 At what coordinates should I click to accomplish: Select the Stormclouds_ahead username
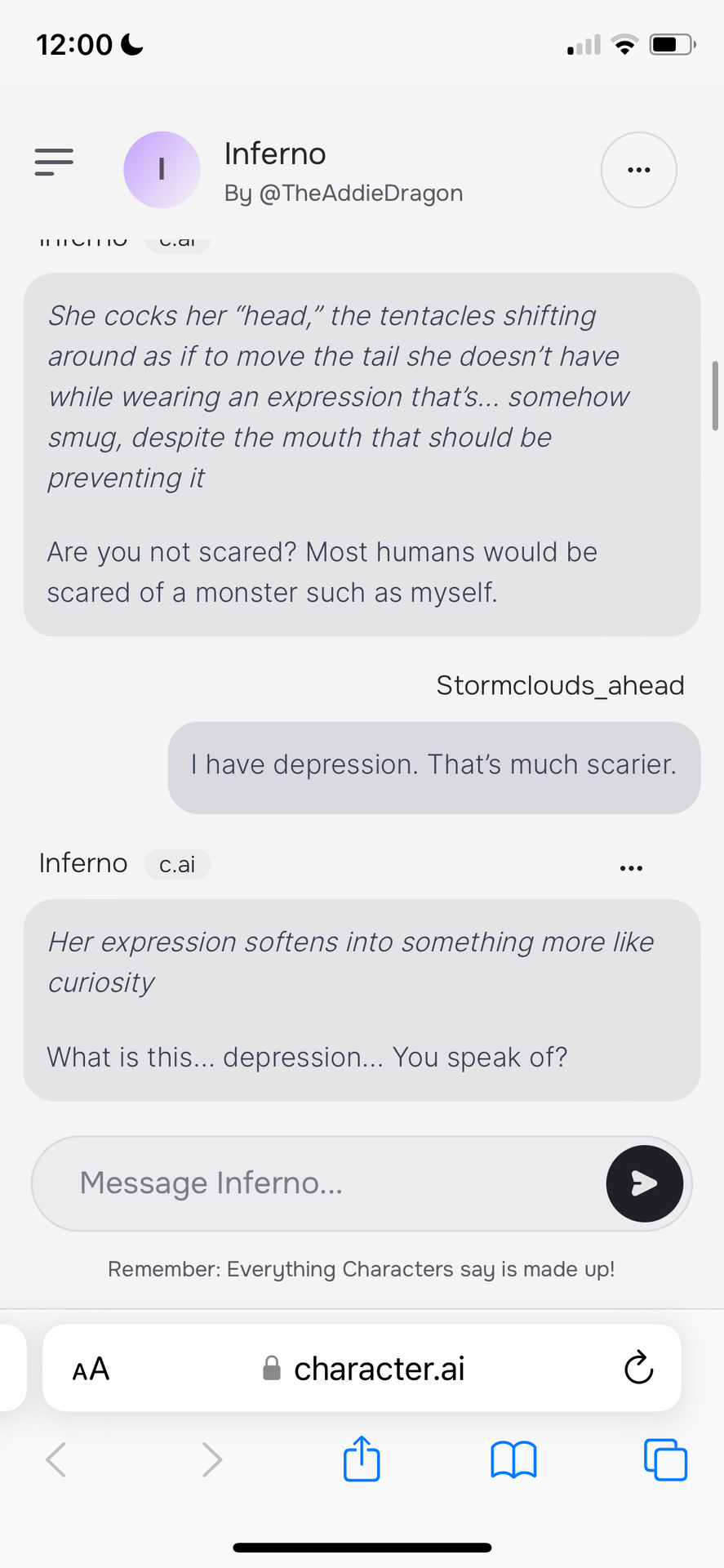[560, 685]
